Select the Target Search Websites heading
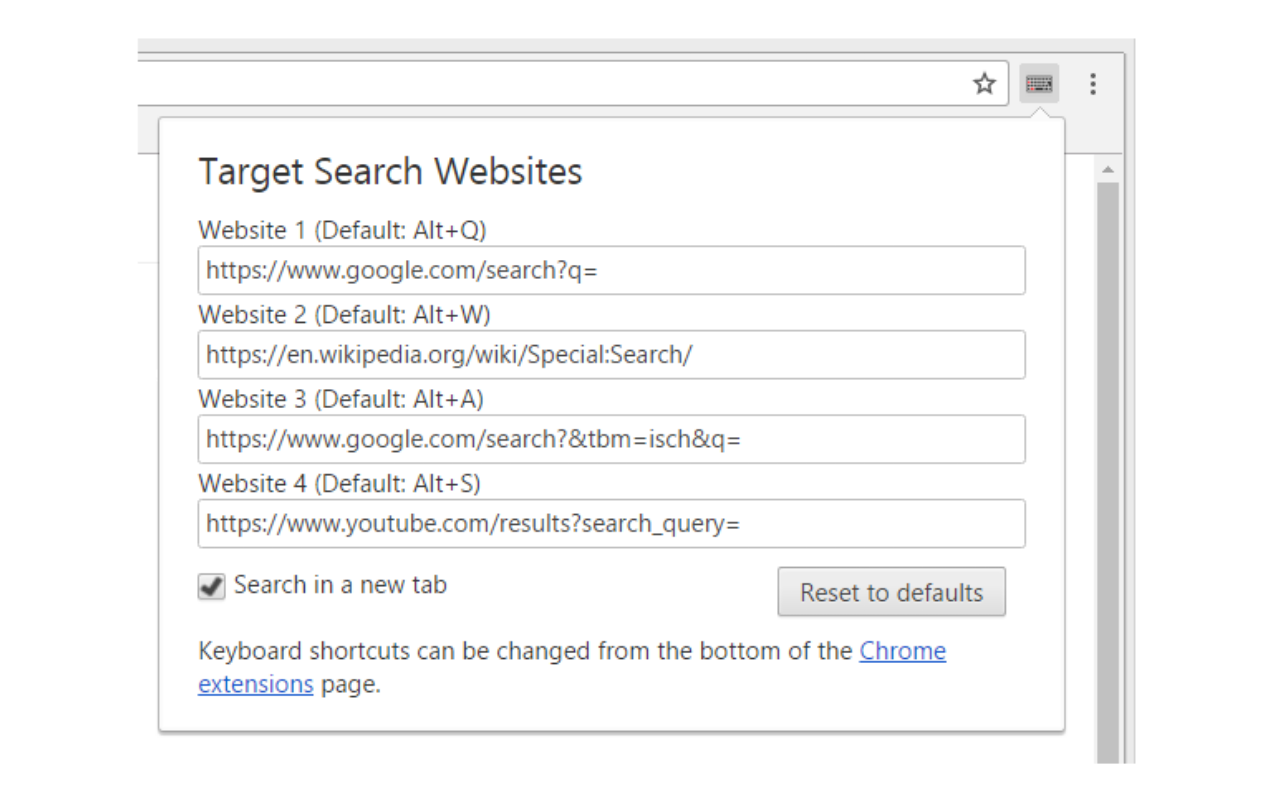The image size is (1280, 800). (x=390, y=171)
